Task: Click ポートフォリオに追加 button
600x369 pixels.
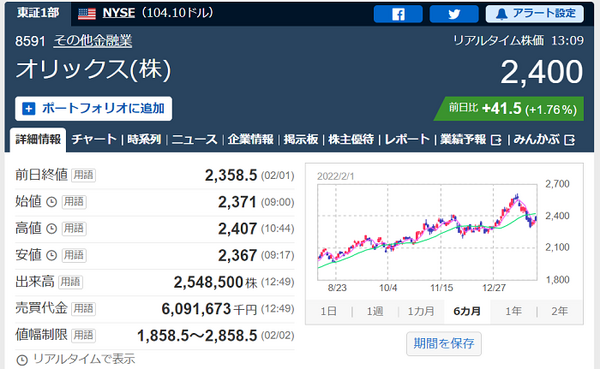Action: [93, 109]
